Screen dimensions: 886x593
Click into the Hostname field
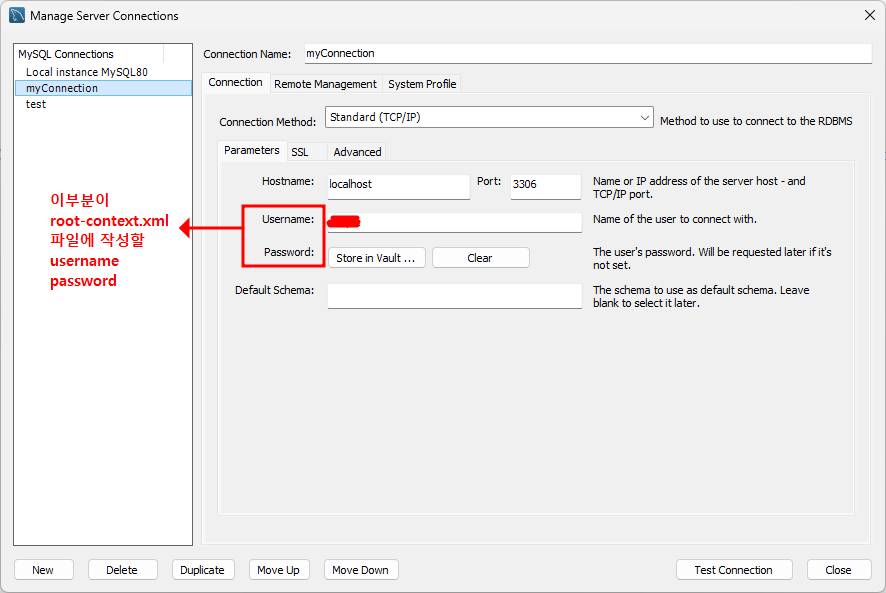398,186
